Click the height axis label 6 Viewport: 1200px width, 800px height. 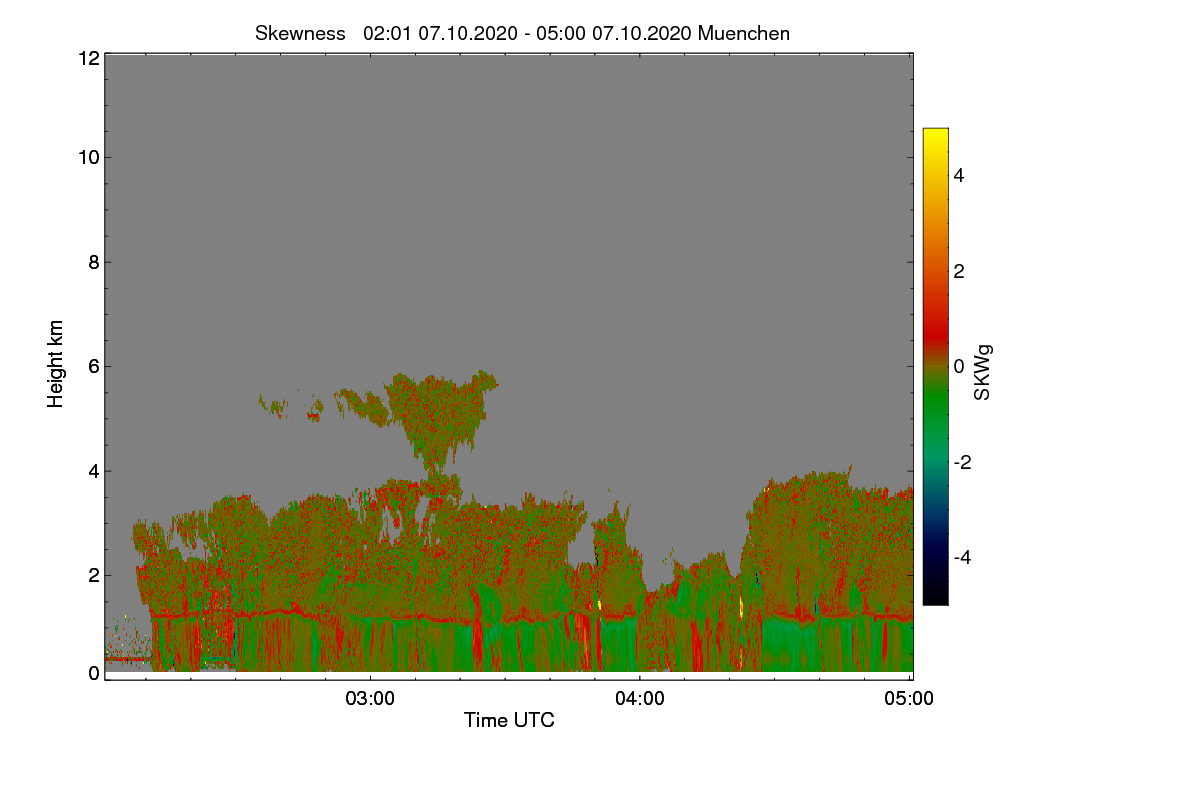coord(94,366)
